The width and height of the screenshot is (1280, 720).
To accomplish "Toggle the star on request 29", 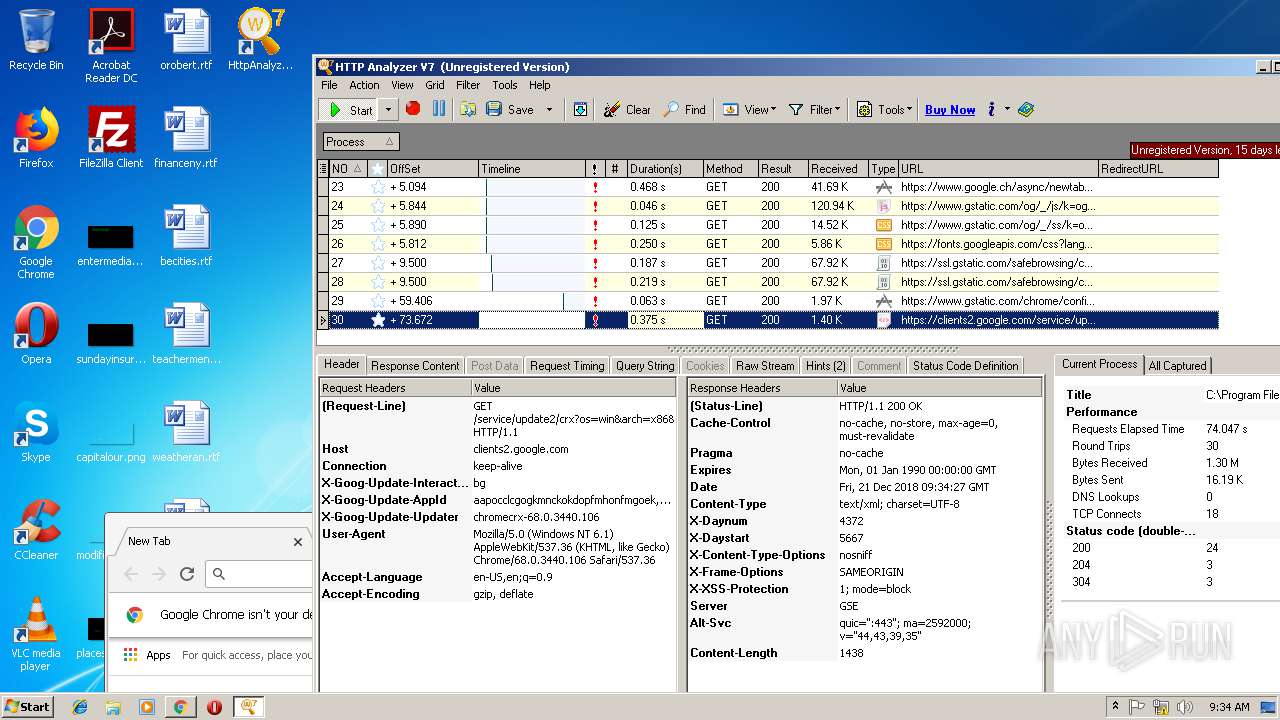I will (378, 301).
